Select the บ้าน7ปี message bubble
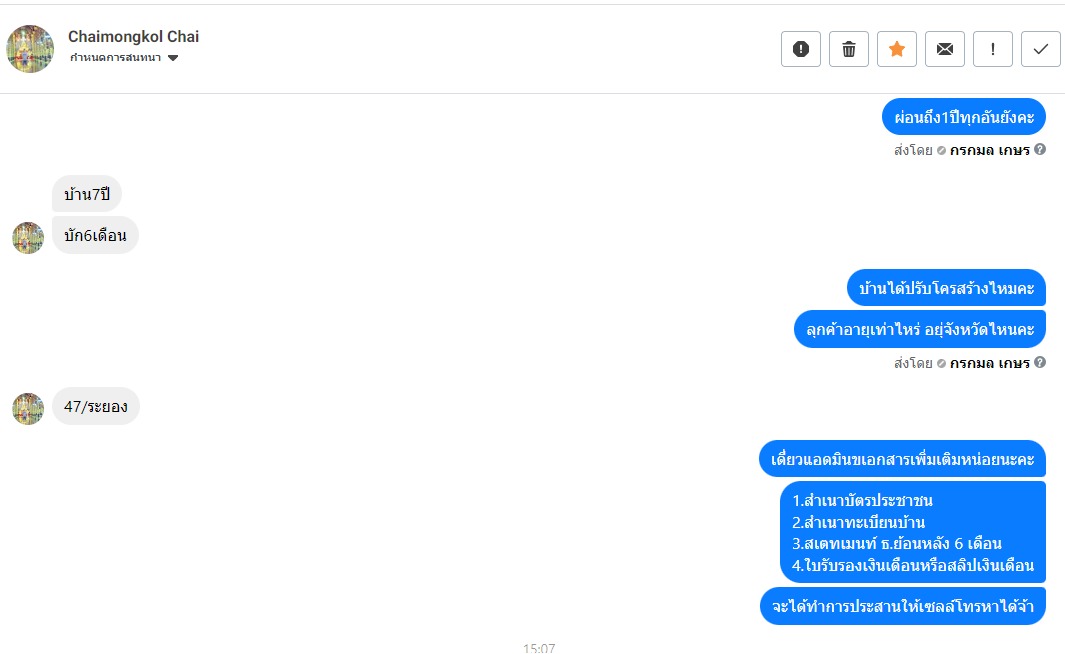Viewport: 1065px width, 654px height. 87,194
